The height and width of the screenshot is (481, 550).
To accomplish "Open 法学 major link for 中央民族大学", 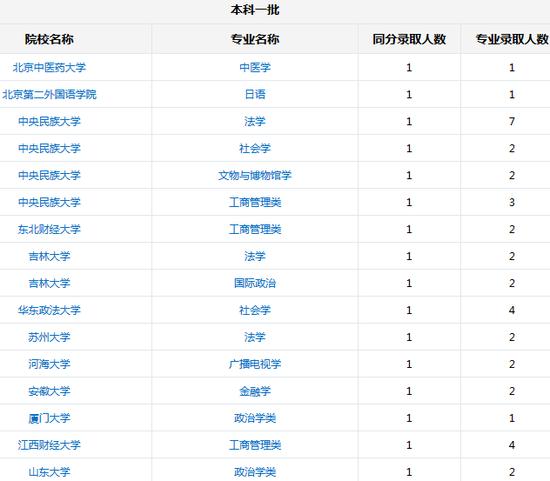I will [x=255, y=121].
